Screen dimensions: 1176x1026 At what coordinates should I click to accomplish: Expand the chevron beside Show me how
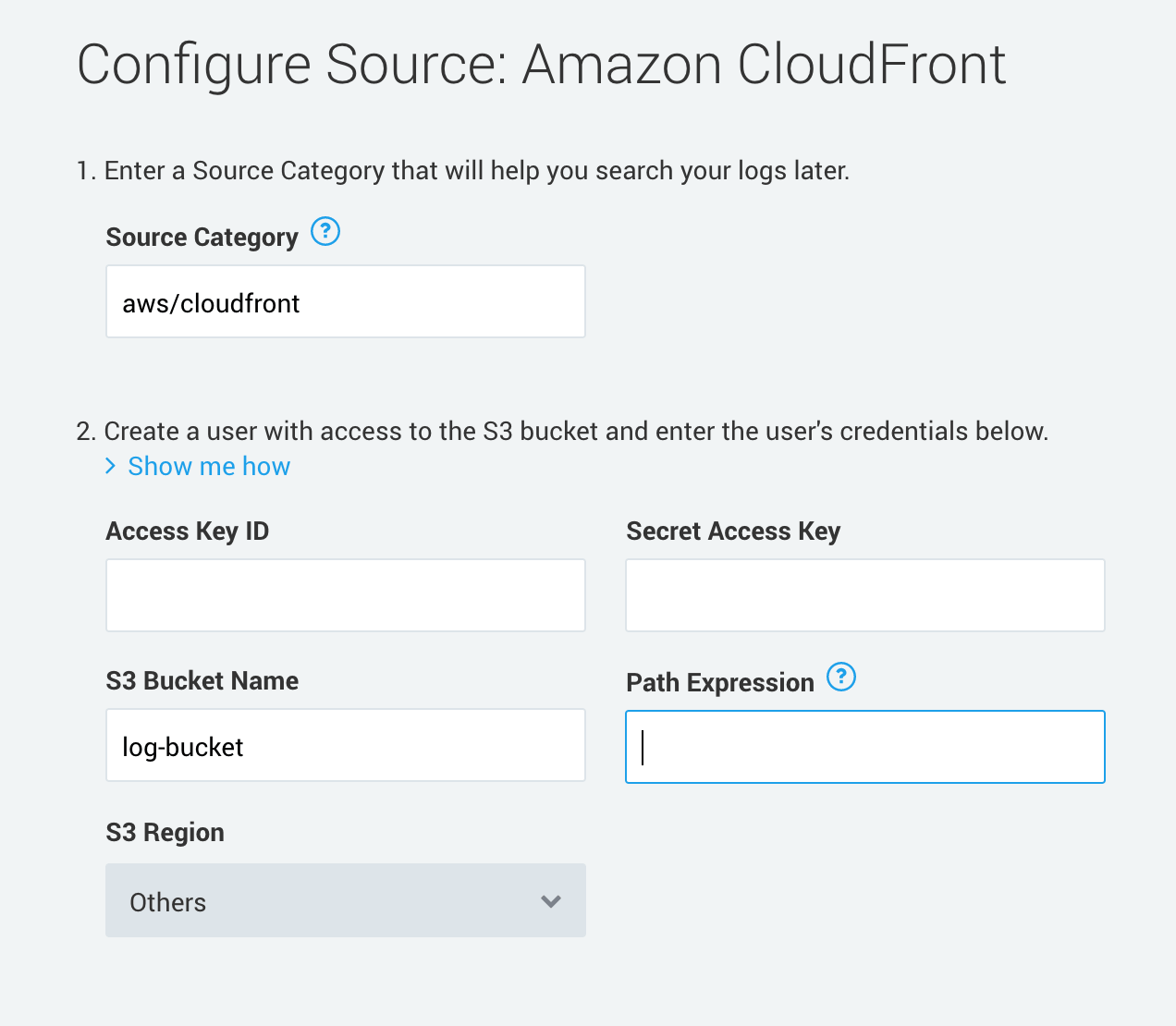pyautogui.click(x=111, y=466)
